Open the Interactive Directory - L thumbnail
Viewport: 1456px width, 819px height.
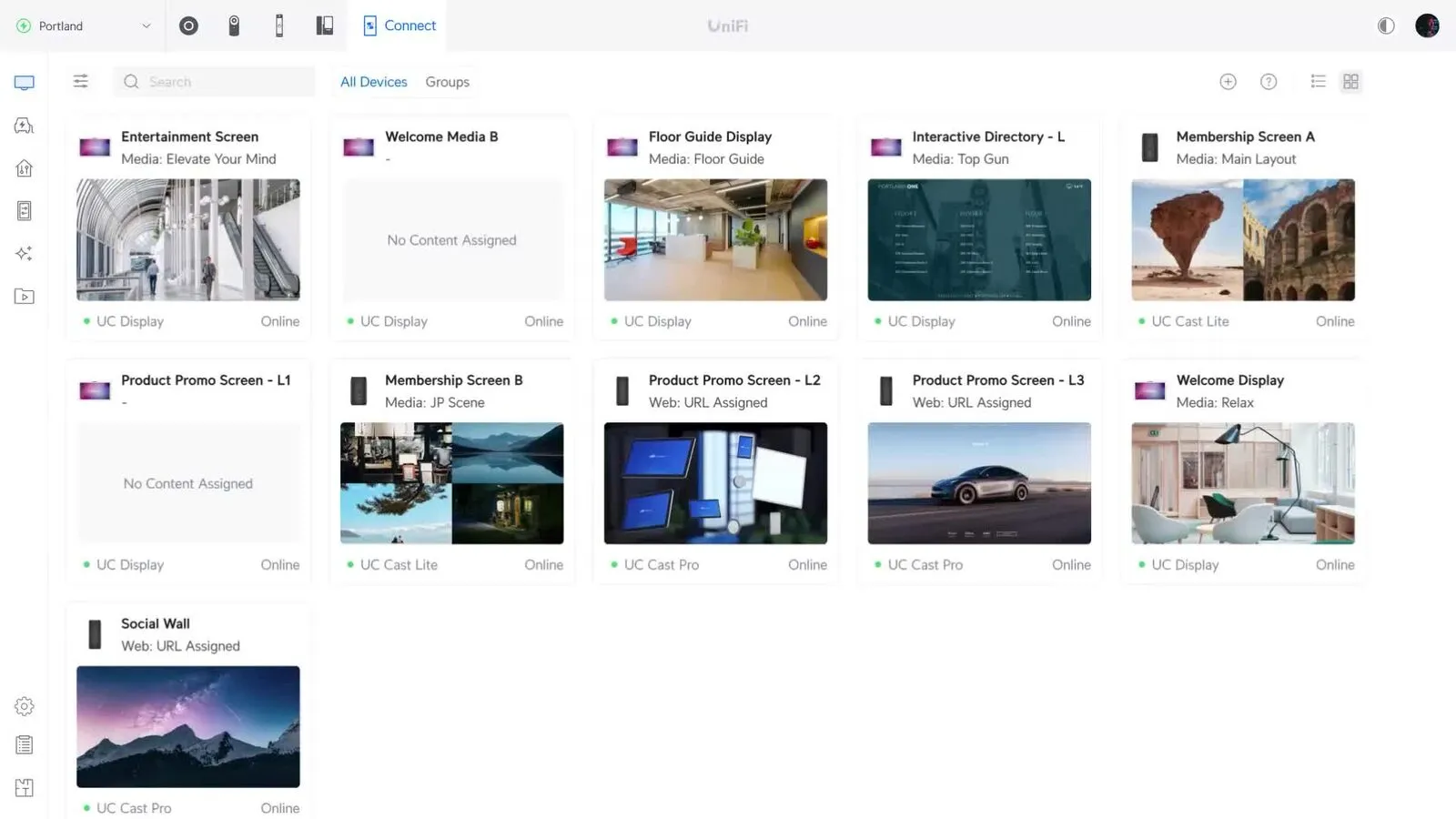(x=979, y=239)
